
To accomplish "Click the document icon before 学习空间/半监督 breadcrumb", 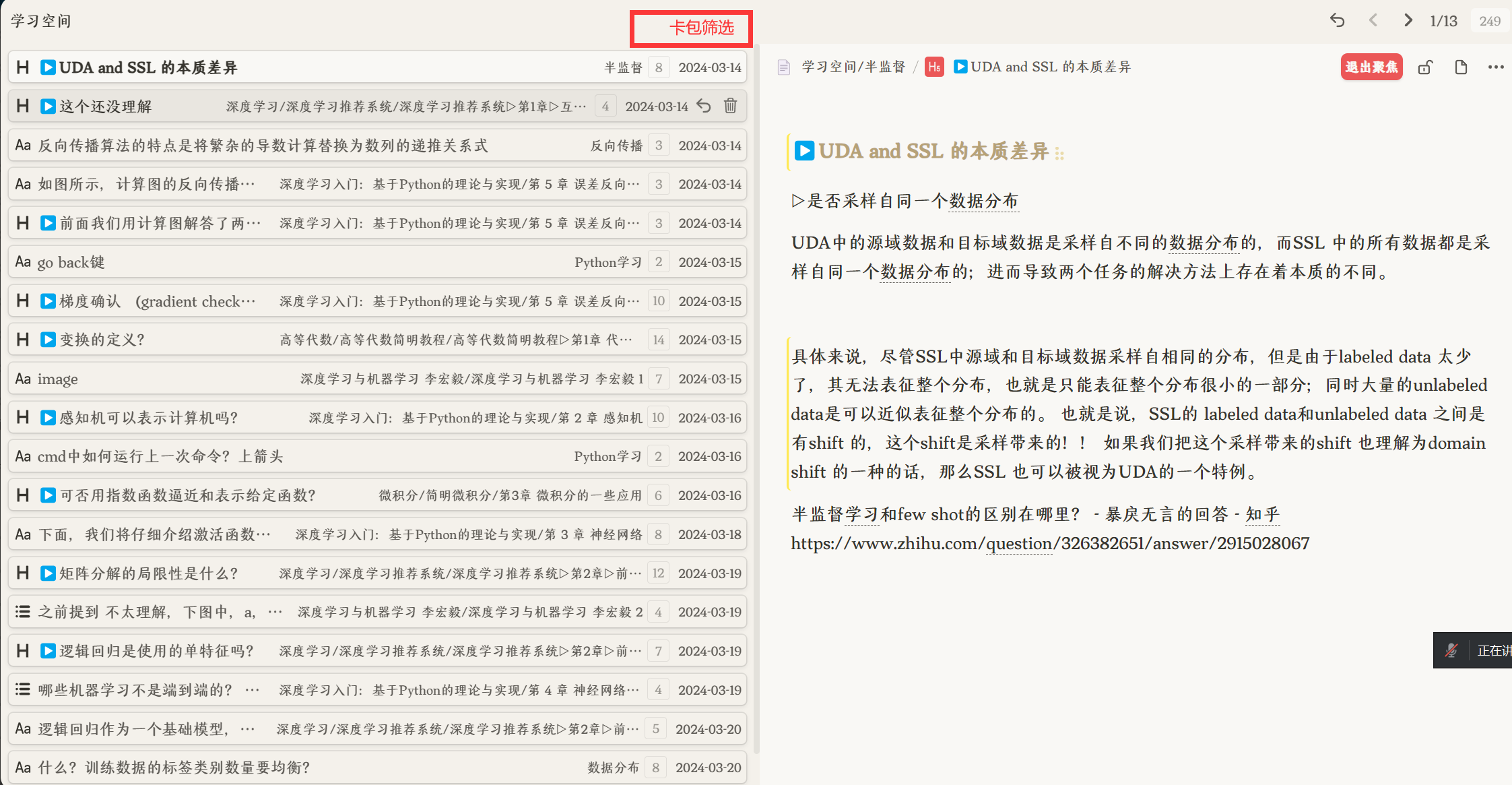I will click(x=783, y=67).
